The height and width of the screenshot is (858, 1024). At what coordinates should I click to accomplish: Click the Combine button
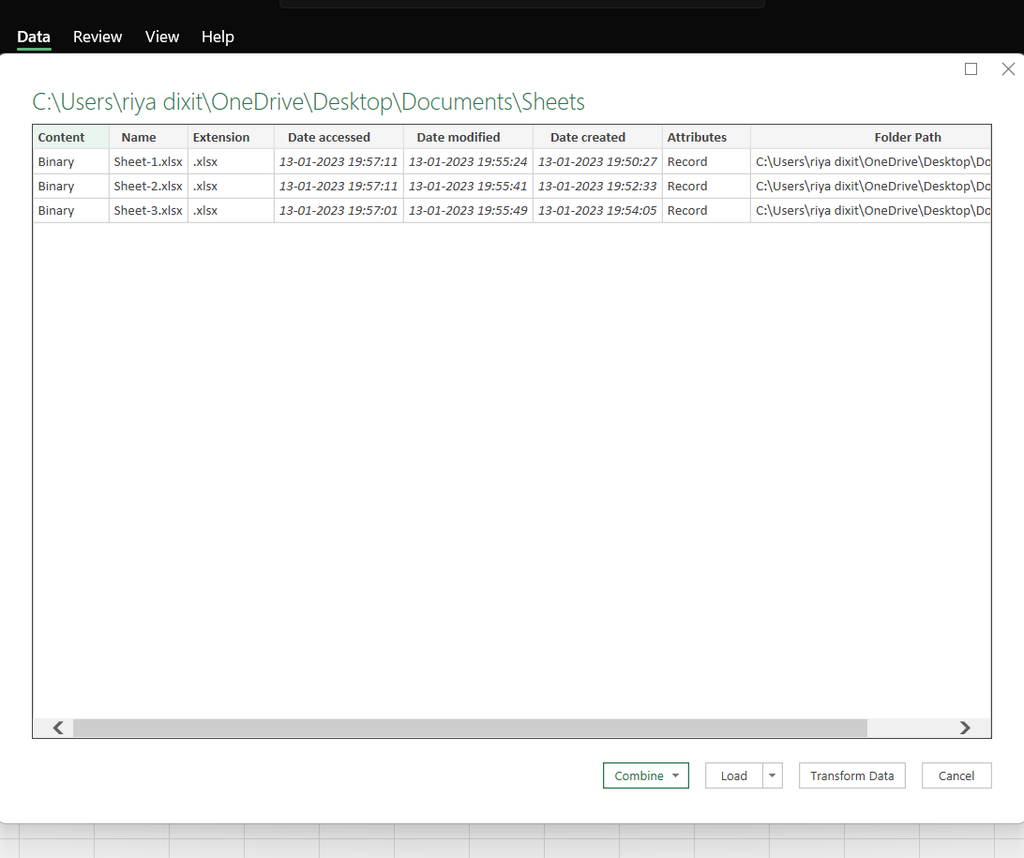click(645, 776)
